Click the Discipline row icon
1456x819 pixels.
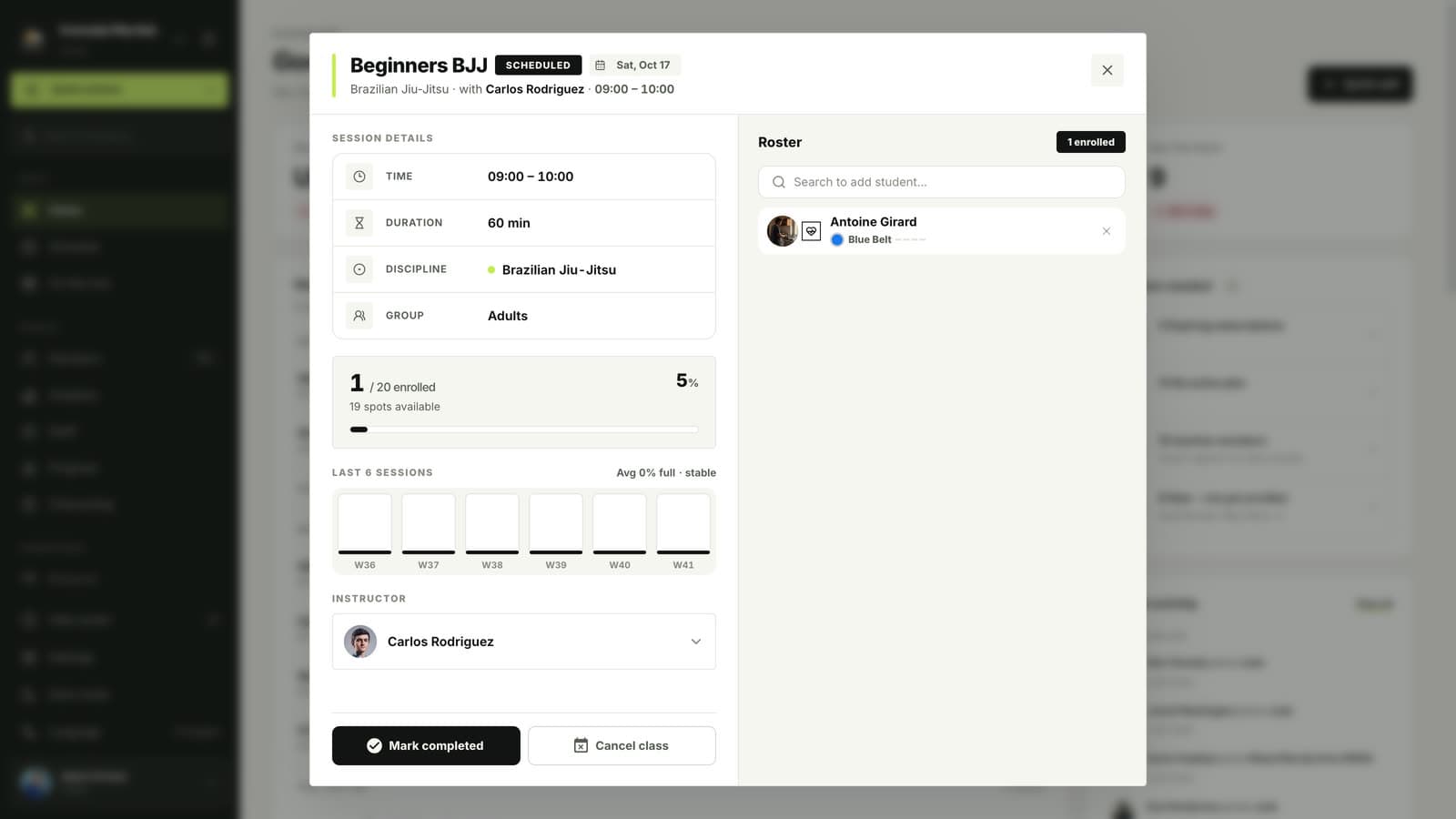(x=359, y=269)
